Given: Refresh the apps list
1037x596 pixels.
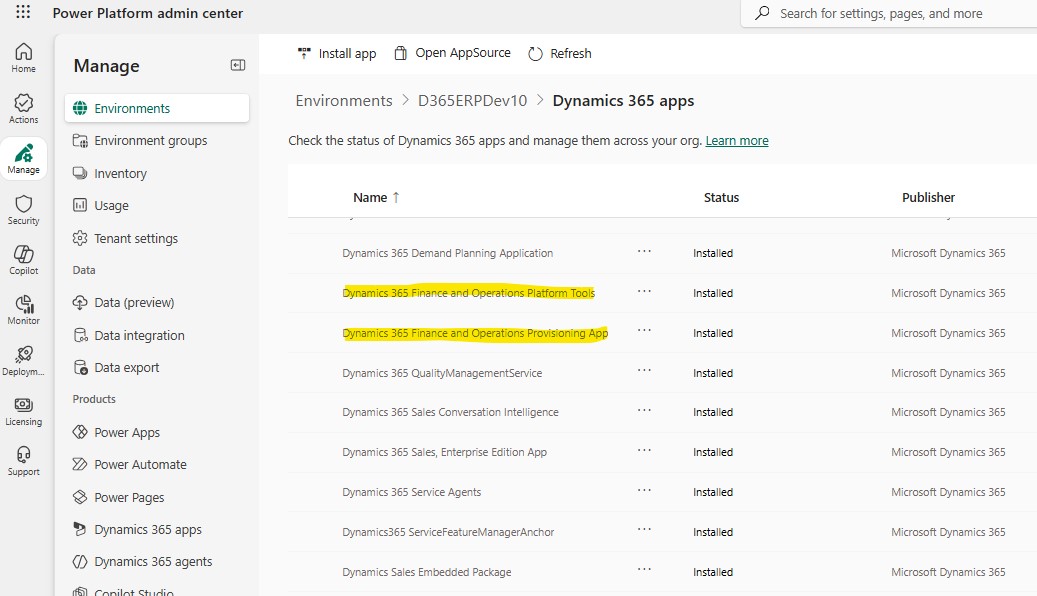Looking at the screenshot, I should coord(560,53).
